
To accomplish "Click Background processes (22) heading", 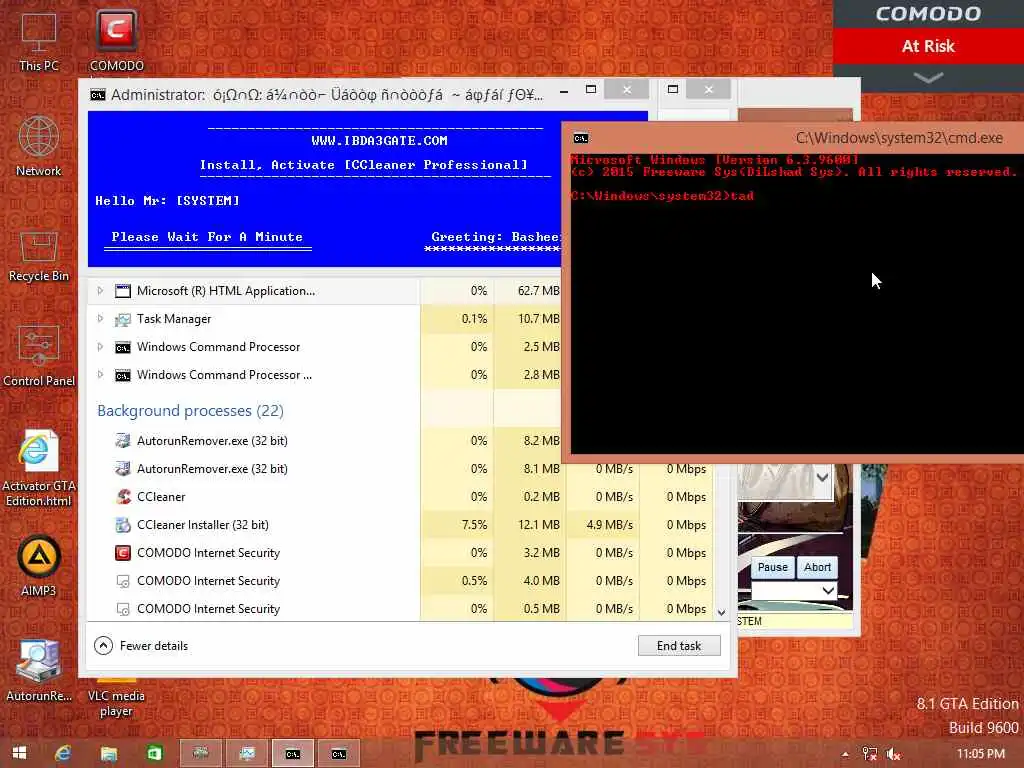I will 190,411.
